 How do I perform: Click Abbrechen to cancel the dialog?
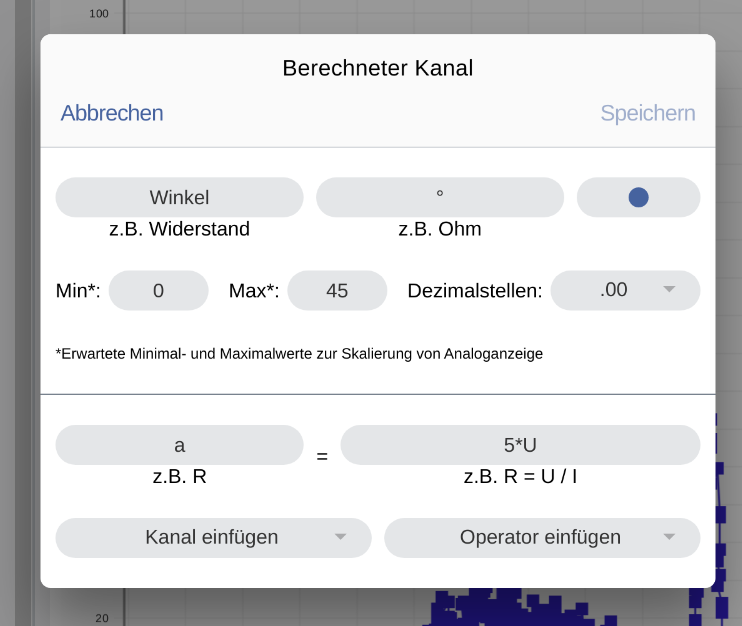pos(112,113)
